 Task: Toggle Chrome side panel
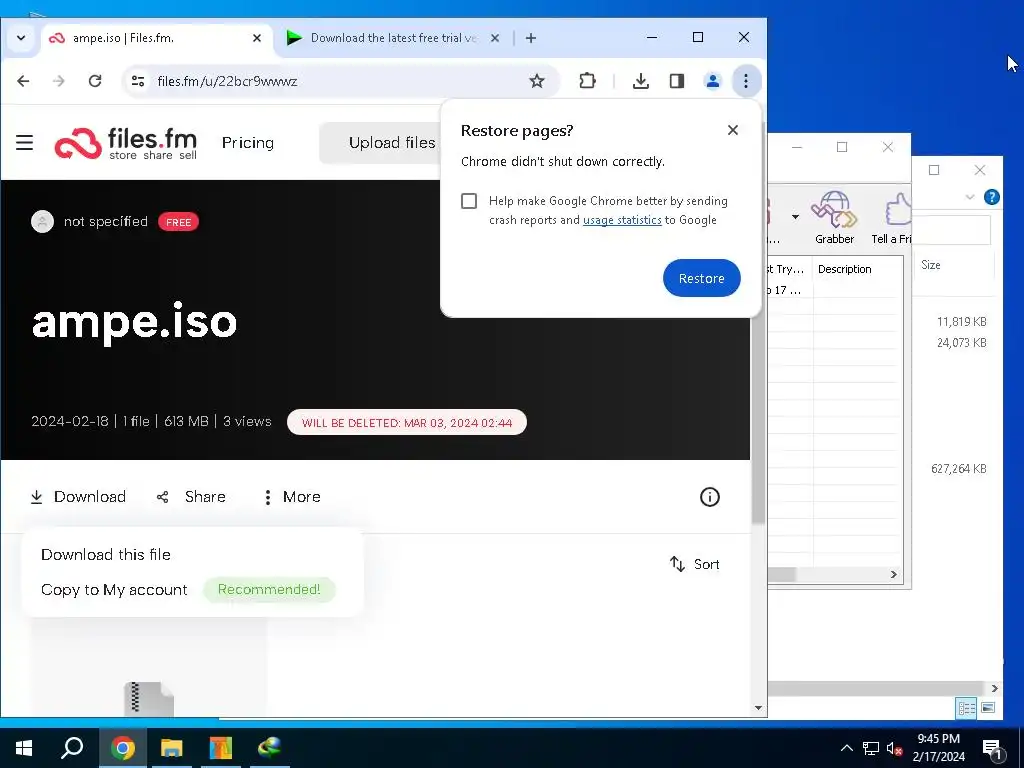[677, 81]
